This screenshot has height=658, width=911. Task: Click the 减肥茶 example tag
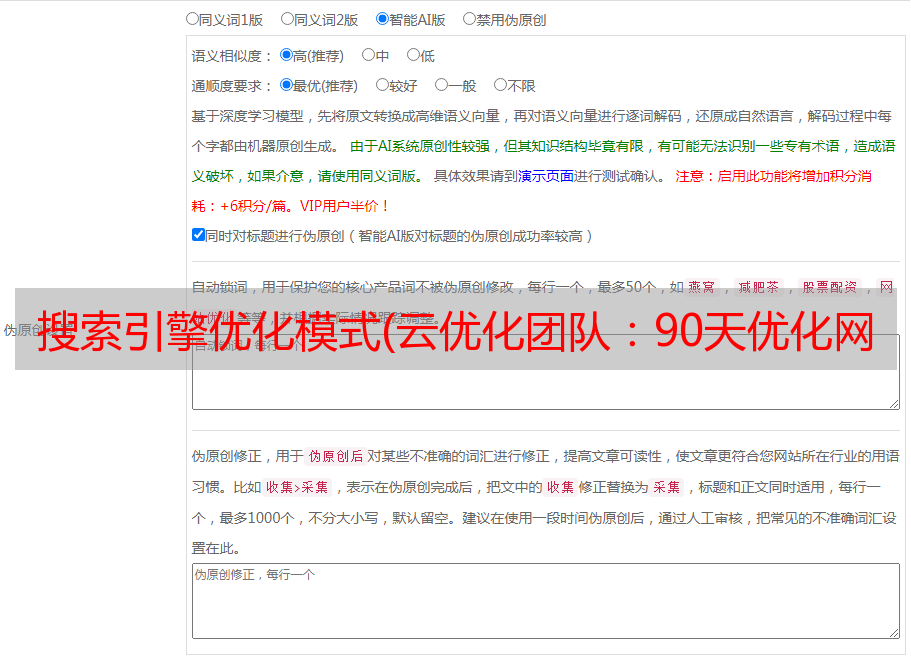758,287
